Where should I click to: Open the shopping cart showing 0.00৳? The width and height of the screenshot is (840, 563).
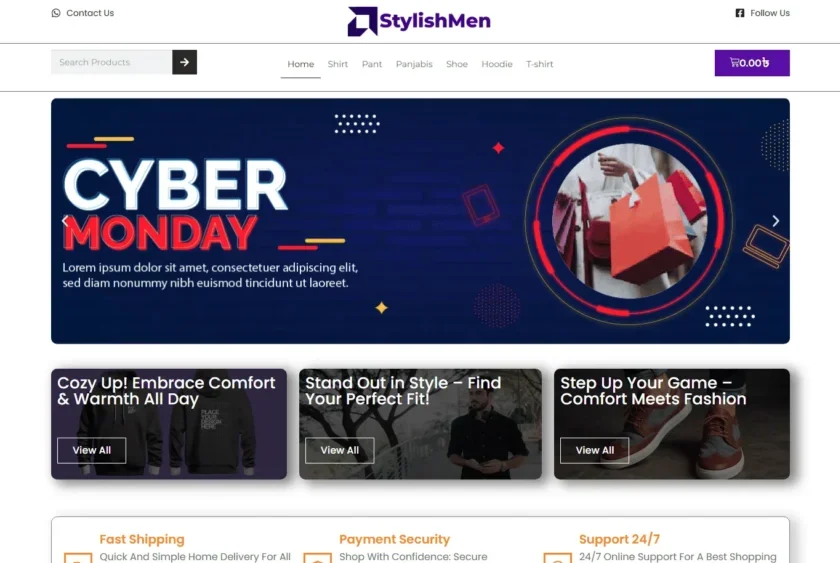point(752,63)
